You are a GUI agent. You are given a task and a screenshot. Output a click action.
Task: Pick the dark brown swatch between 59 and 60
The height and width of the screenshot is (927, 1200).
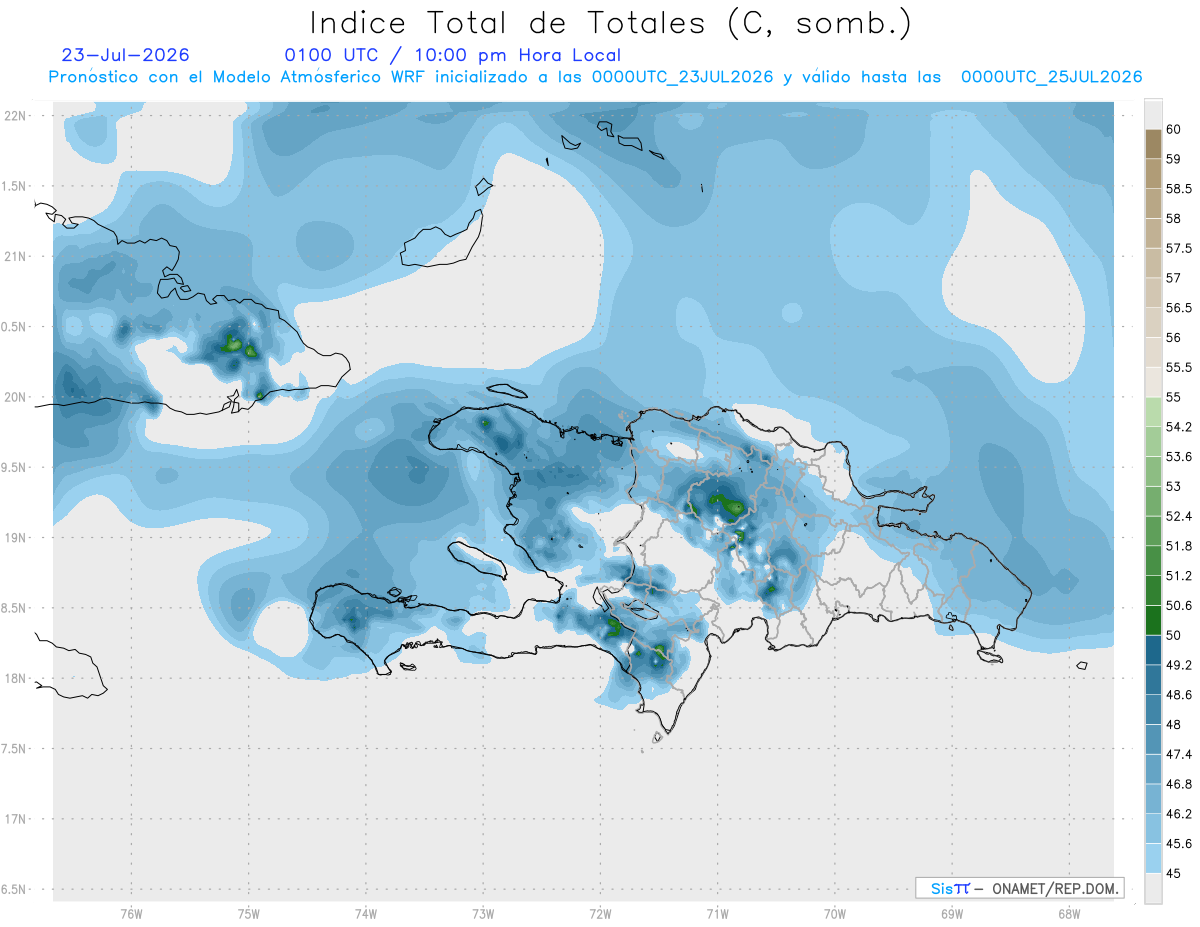[1153, 144]
